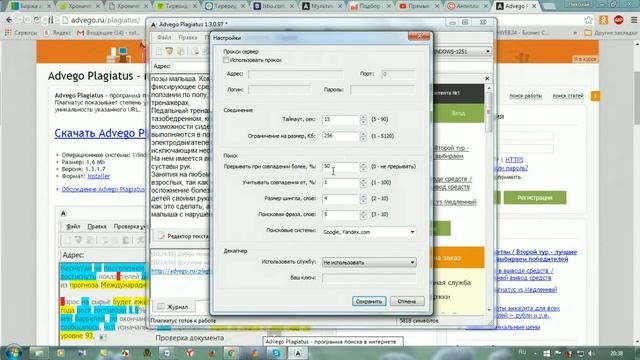This screenshot has width=640, height=360.
Task: Open the WINDOWS-1251 encoding dropdown in Plagiatus
Action: click(487, 51)
